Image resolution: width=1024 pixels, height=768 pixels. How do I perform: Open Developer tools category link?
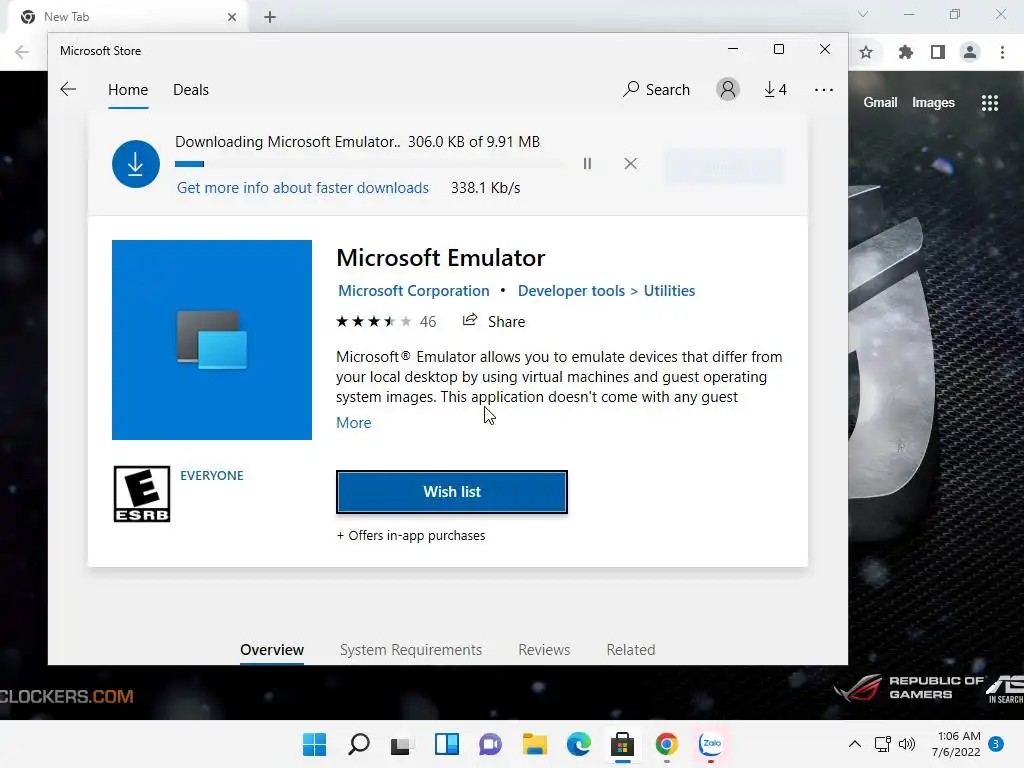[x=571, y=291]
